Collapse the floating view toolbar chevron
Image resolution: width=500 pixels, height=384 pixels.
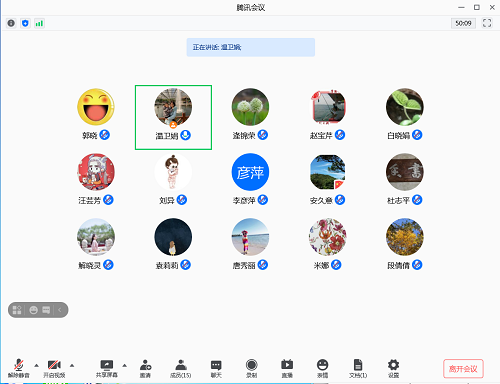(x=60, y=310)
